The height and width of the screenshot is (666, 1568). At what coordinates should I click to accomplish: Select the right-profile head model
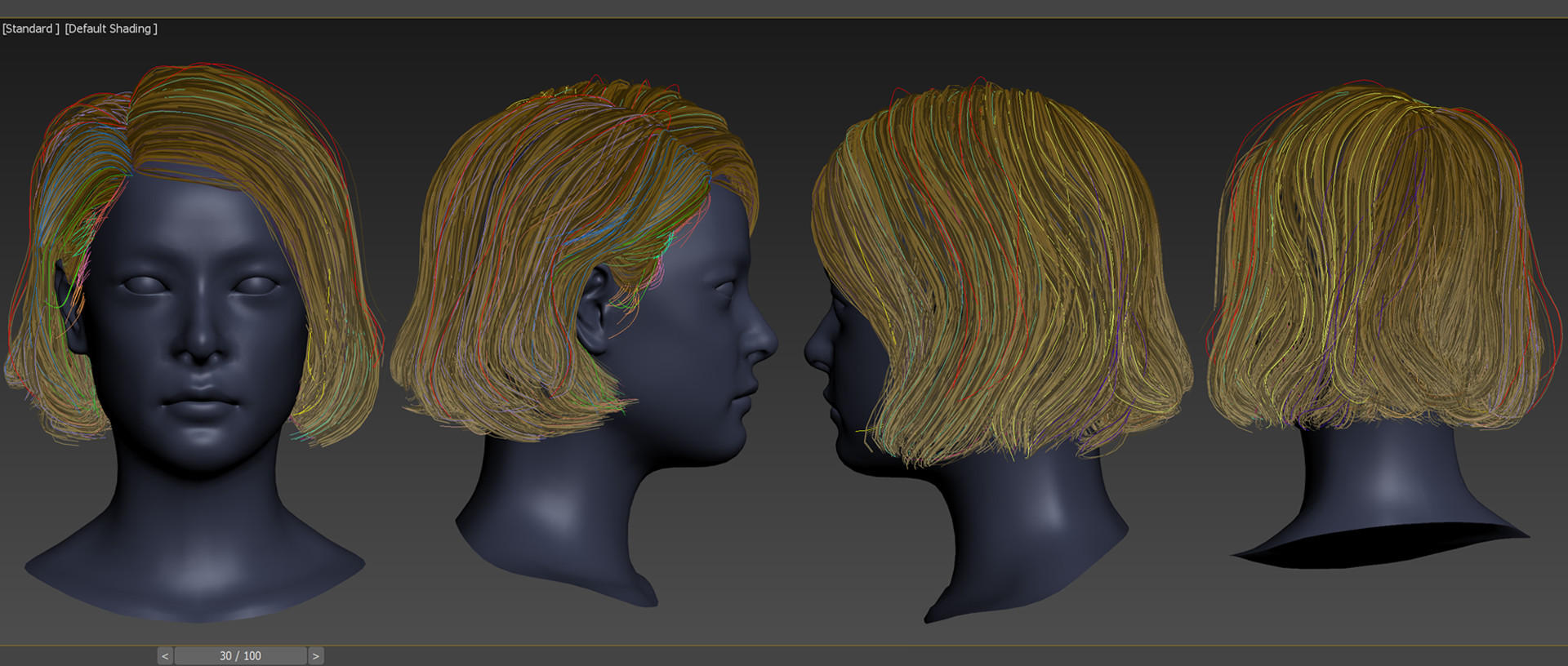(x=584, y=343)
